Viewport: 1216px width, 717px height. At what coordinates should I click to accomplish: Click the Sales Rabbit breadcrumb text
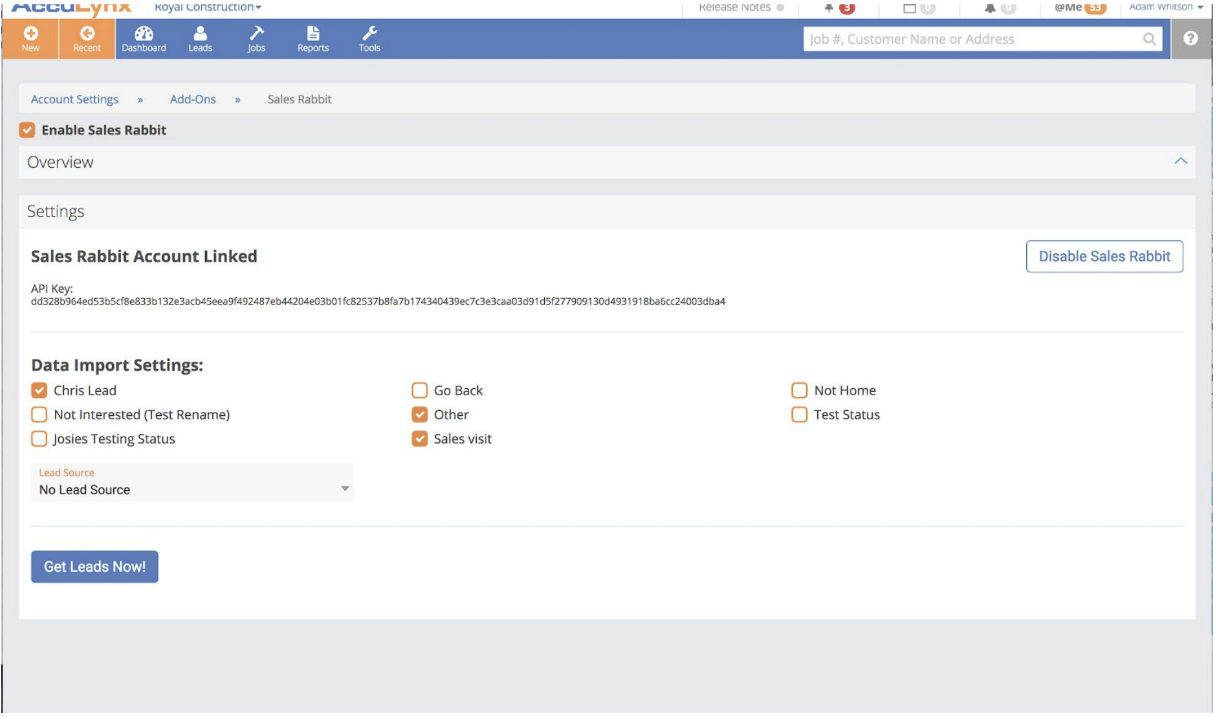299,99
